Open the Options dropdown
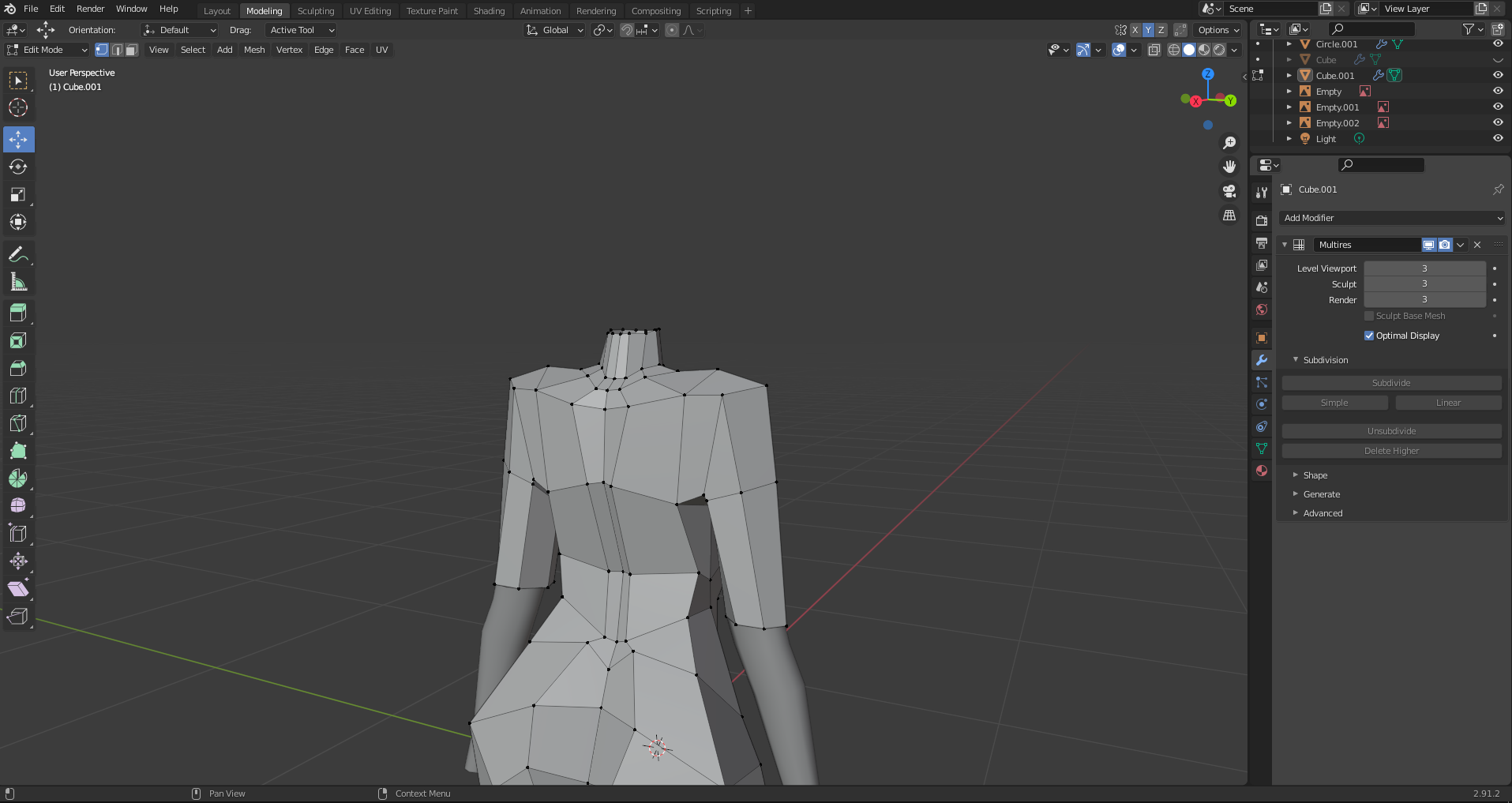This screenshot has width=1512, height=803. (x=1217, y=30)
